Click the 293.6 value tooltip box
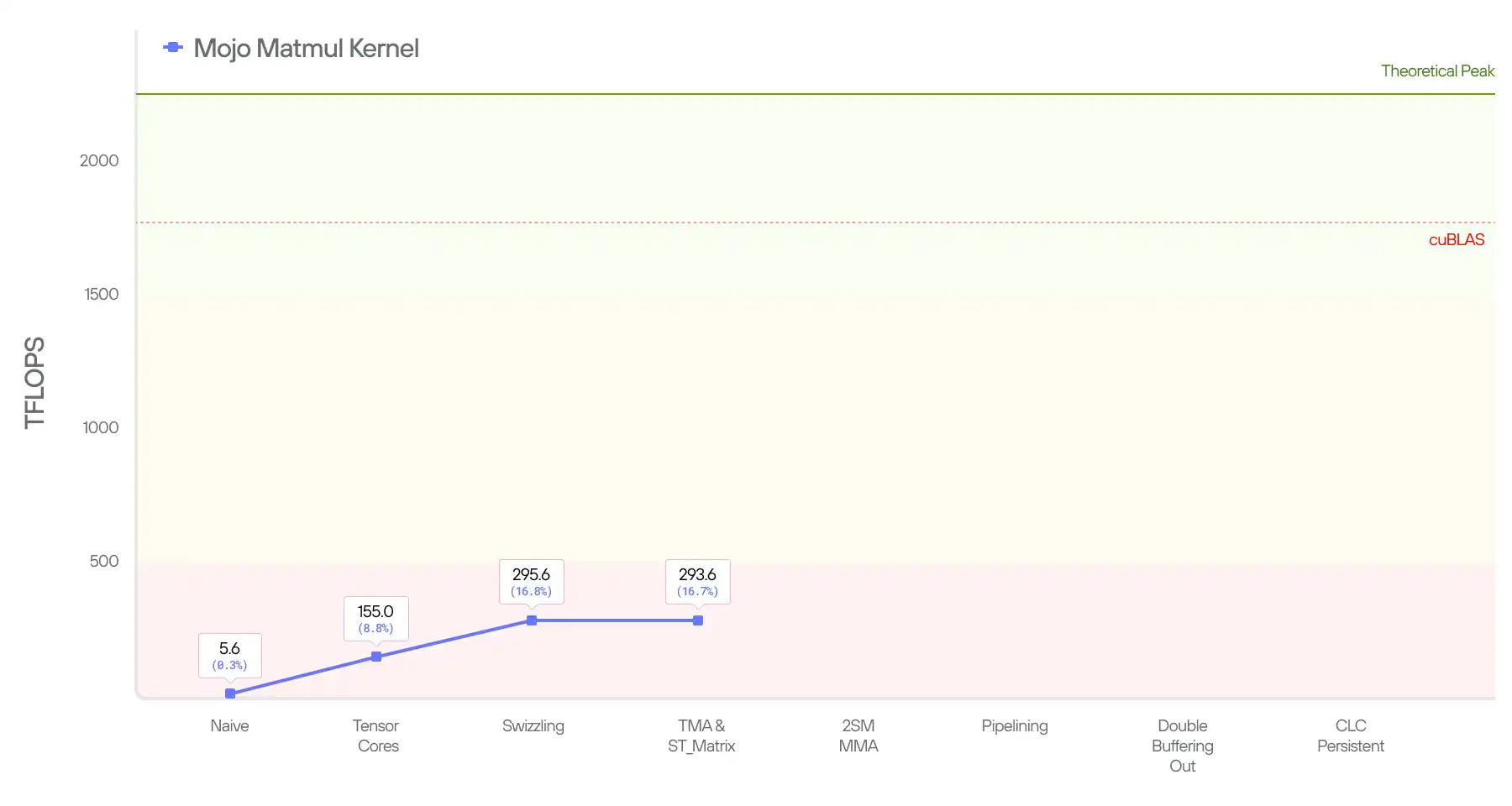The image size is (1512, 806). tap(698, 582)
